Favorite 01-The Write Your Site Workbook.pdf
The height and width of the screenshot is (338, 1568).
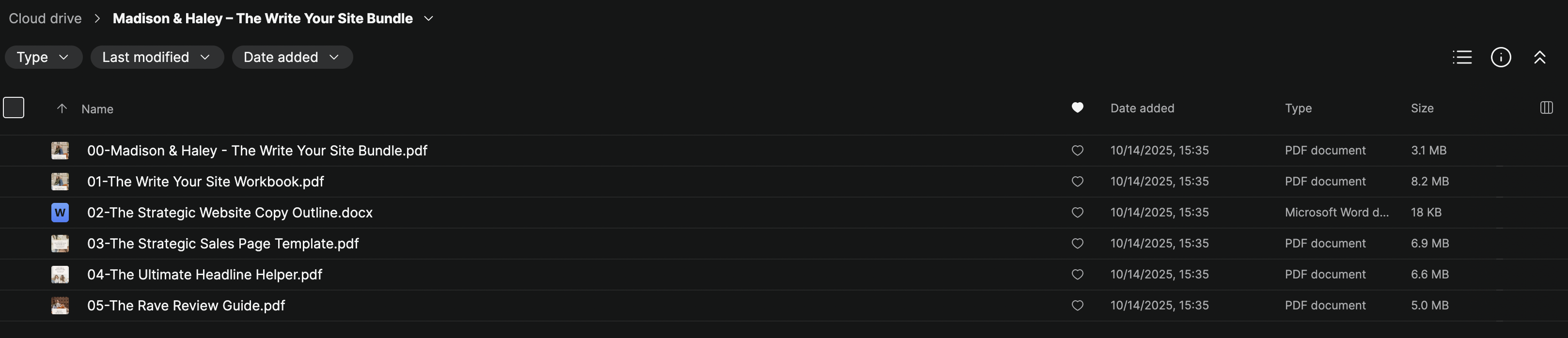1077,182
